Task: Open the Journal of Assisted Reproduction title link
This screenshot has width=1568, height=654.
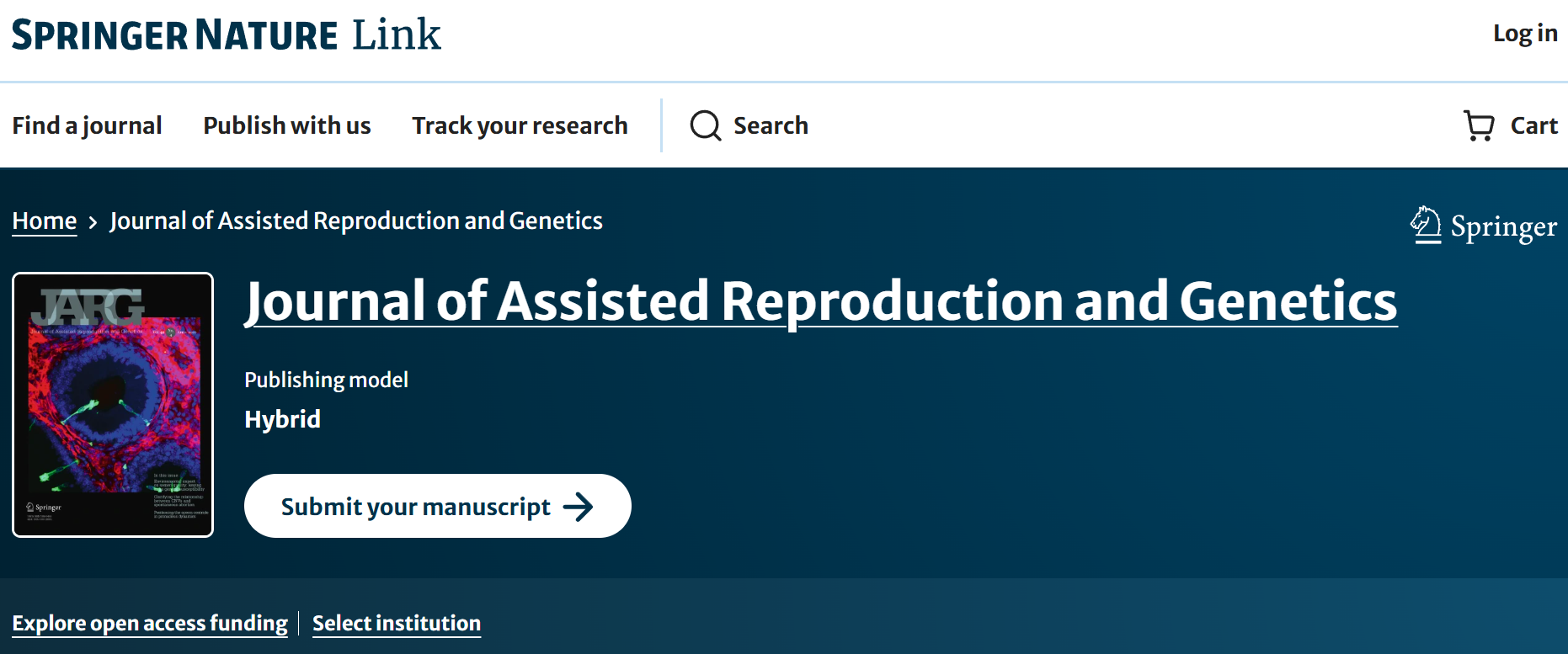Action: pyautogui.click(x=820, y=301)
